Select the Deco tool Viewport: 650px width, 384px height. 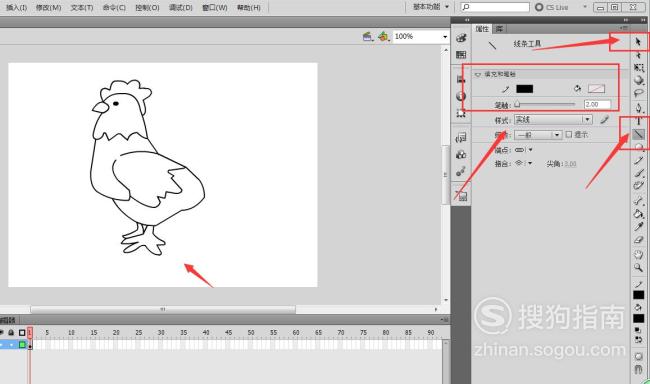(638, 186)
